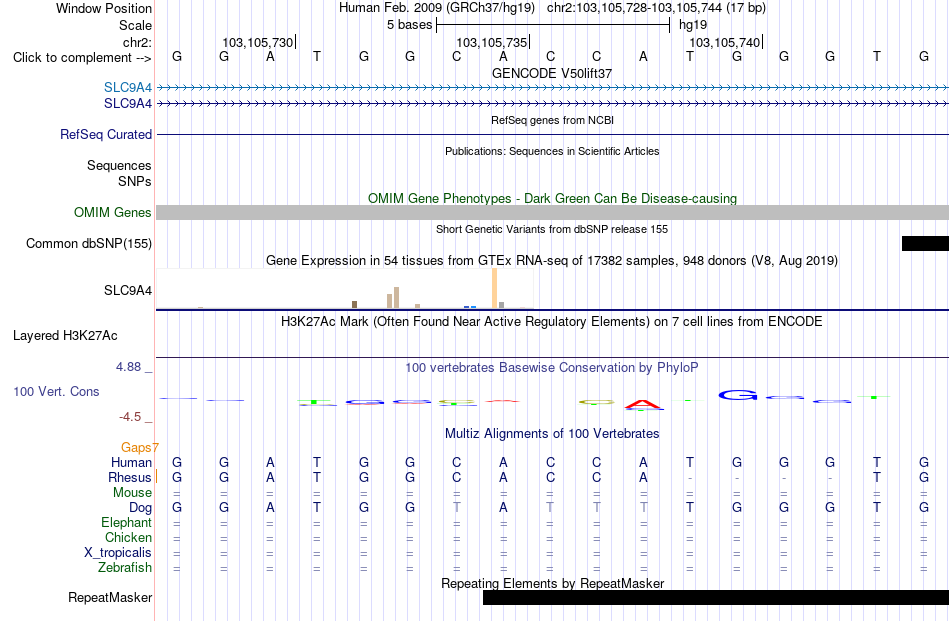Click 'Repeating Elements by RepeatMasker' title
This screenshot has width=950, height=621.
click(553, 583)
